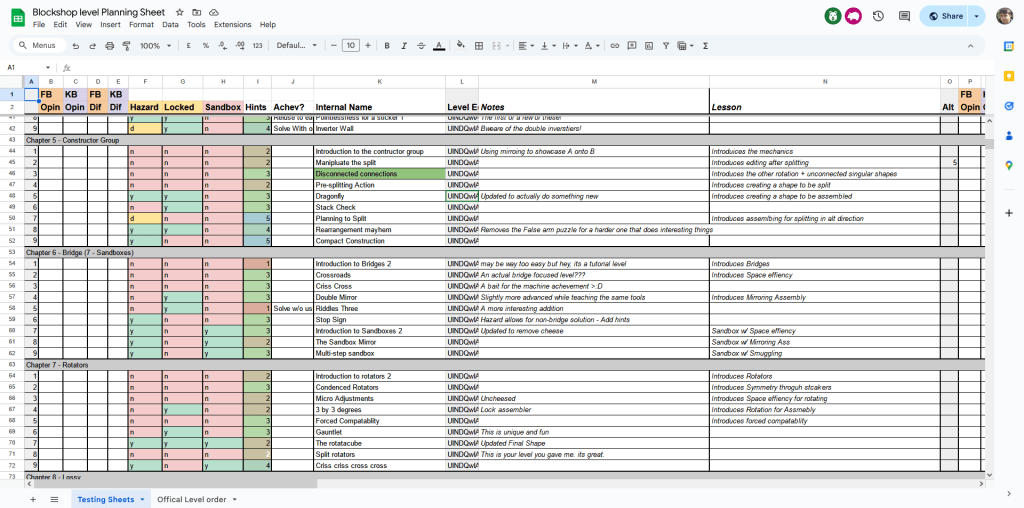This screenshot has width=1024, height=508.
Task: Toggle italic formatting
Action: 404,46
